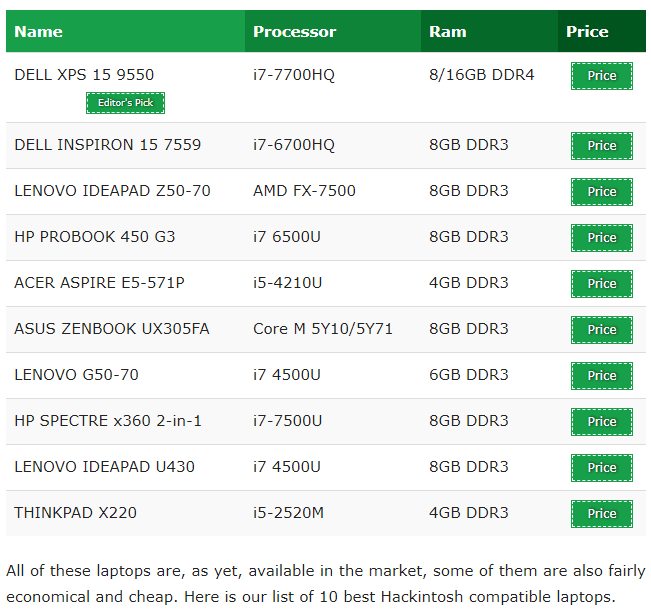Select the DELL XPS 15 9550 name
This screenshot has height=614, width=651.
point(84,75)
